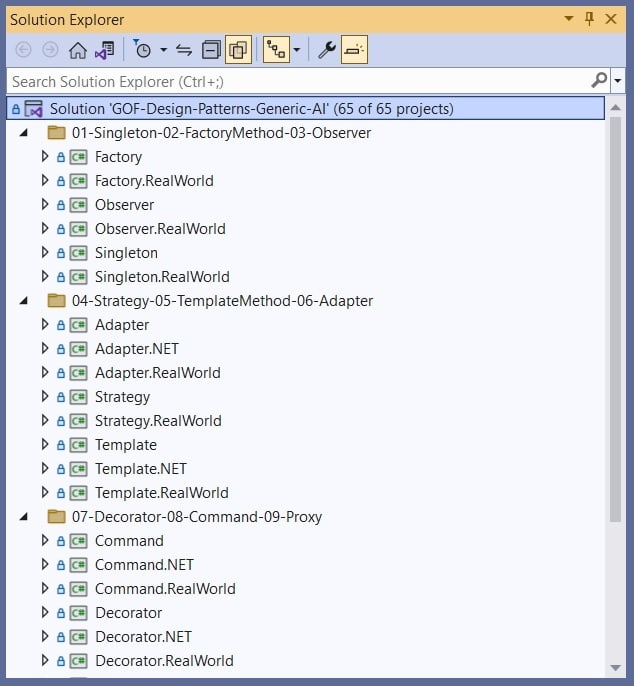Open dropdown arrow next to nesting icon
Image resolution: width=634 pixels, height=686 pixels.
297,50
